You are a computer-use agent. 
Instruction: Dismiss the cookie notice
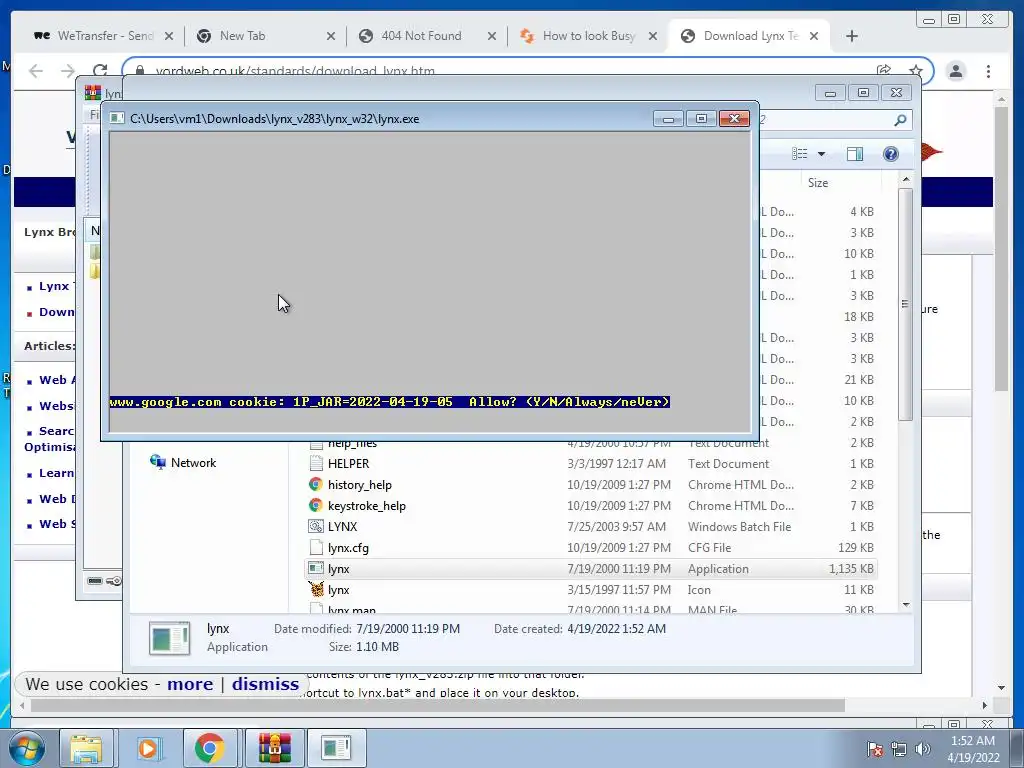(265, 684)
